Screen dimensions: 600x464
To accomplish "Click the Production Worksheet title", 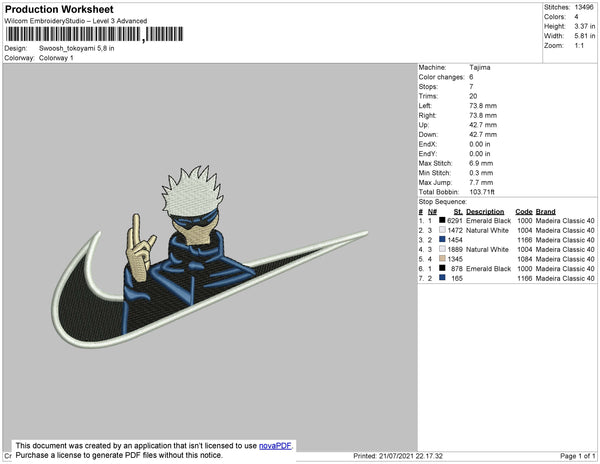I will click(59, 10).
